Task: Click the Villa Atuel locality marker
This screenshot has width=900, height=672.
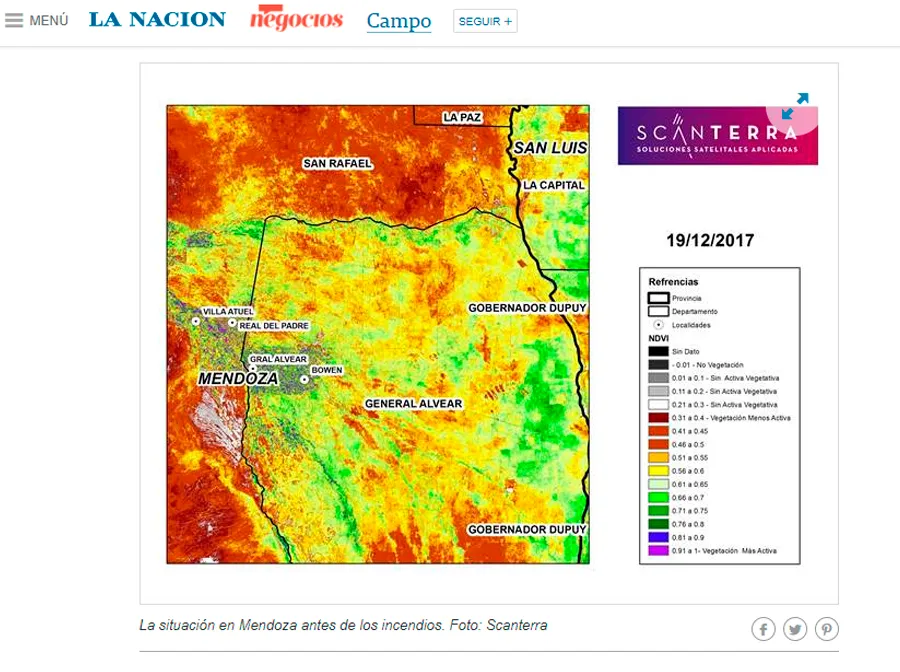Action: click(195, 322)
